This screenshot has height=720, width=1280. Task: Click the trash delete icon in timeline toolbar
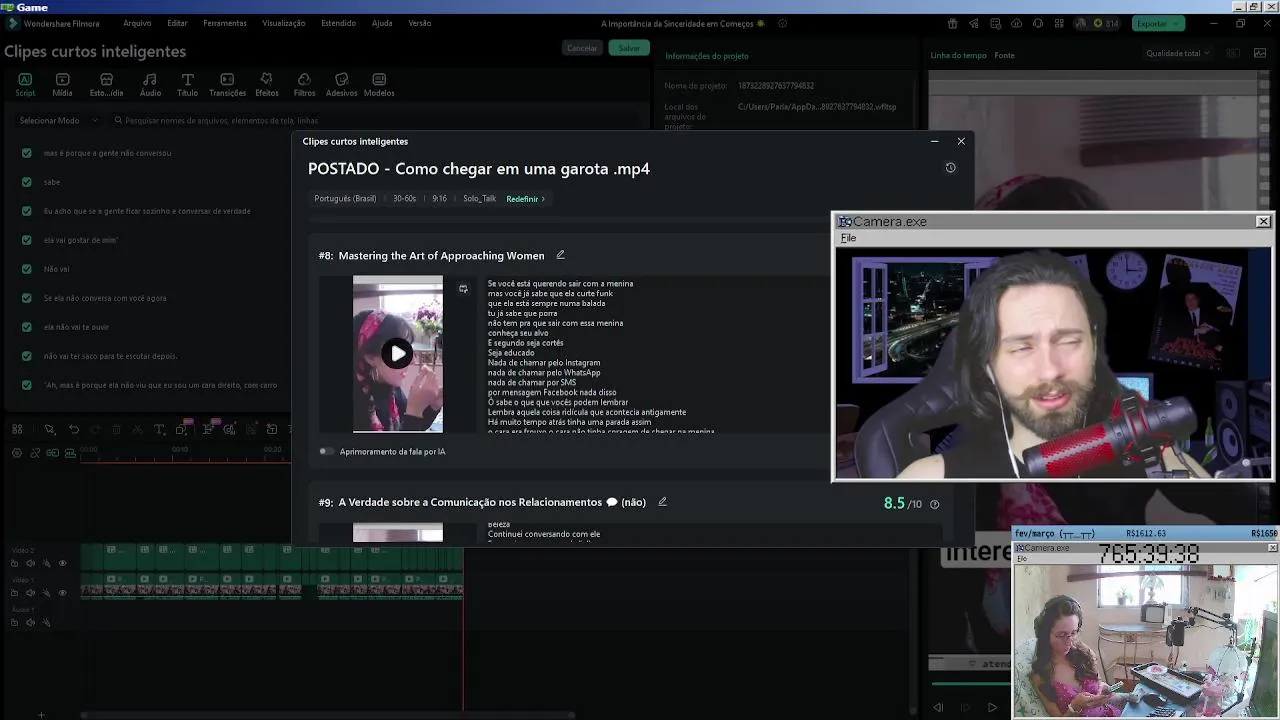pos(116,429)
